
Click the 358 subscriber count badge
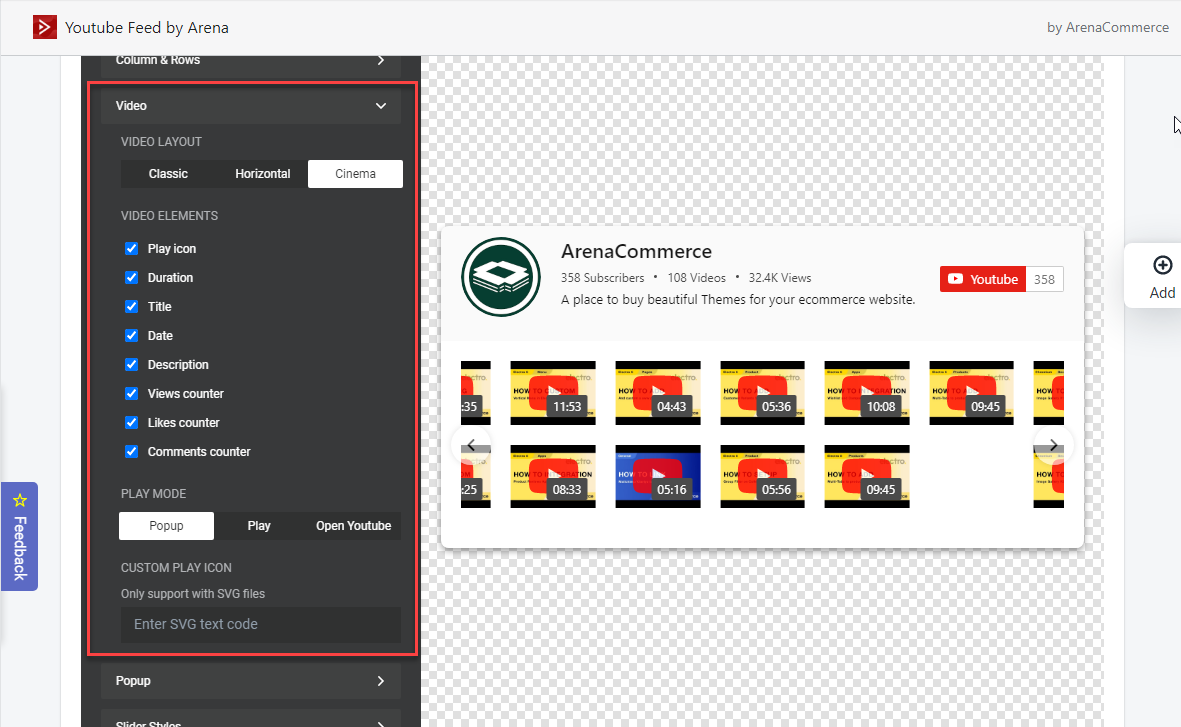click(1044, 279)
